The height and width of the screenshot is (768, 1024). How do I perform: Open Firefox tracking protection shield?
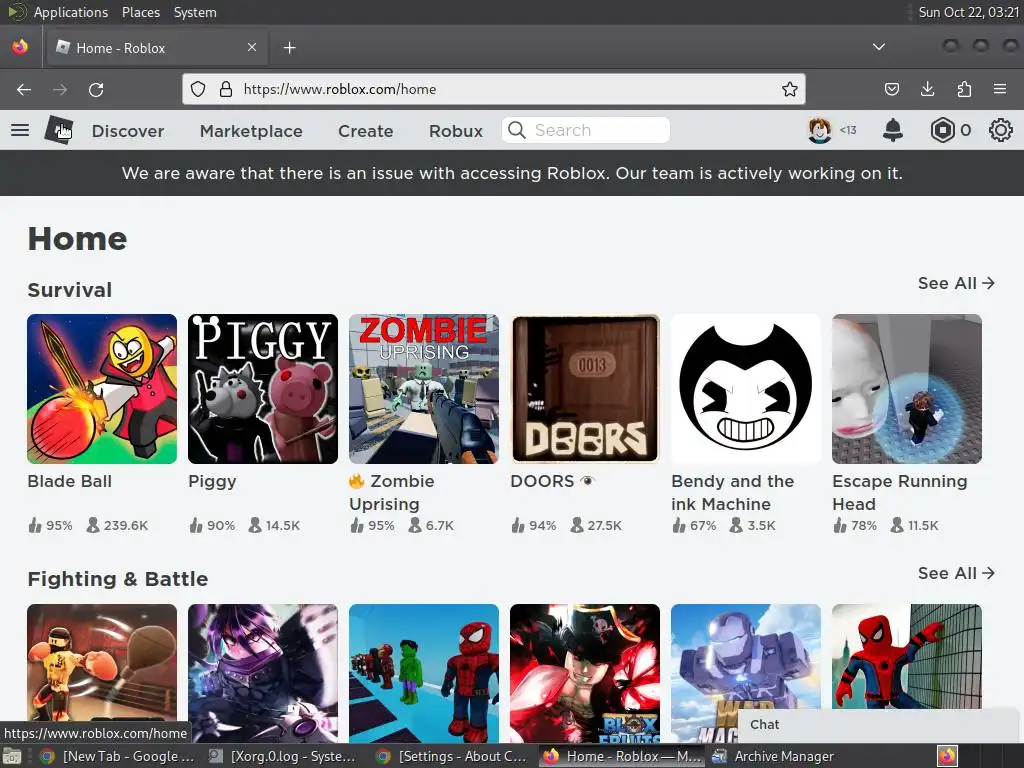tap(198, 89)
